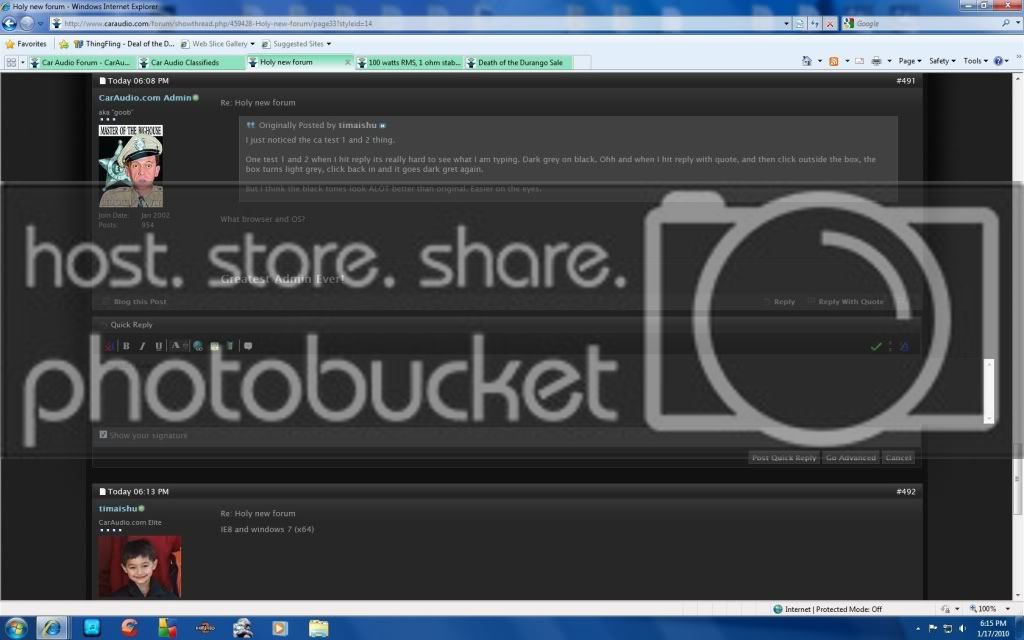Show hidden system tray icons arrow
The height and width of the screenshot is (640, 1024).
tap(918, 628)
